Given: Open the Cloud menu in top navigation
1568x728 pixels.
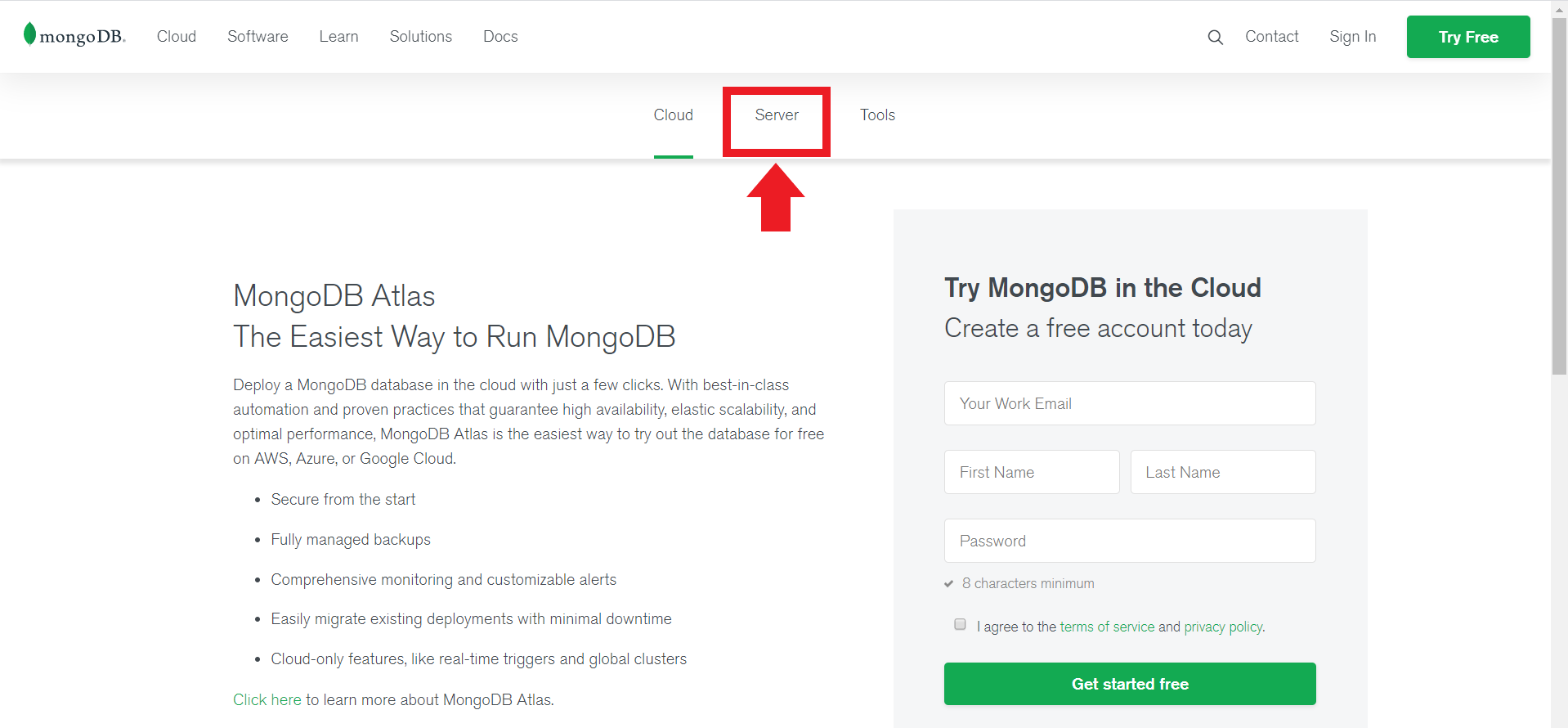Looking at the screenshot, I should tap(177, 36).
